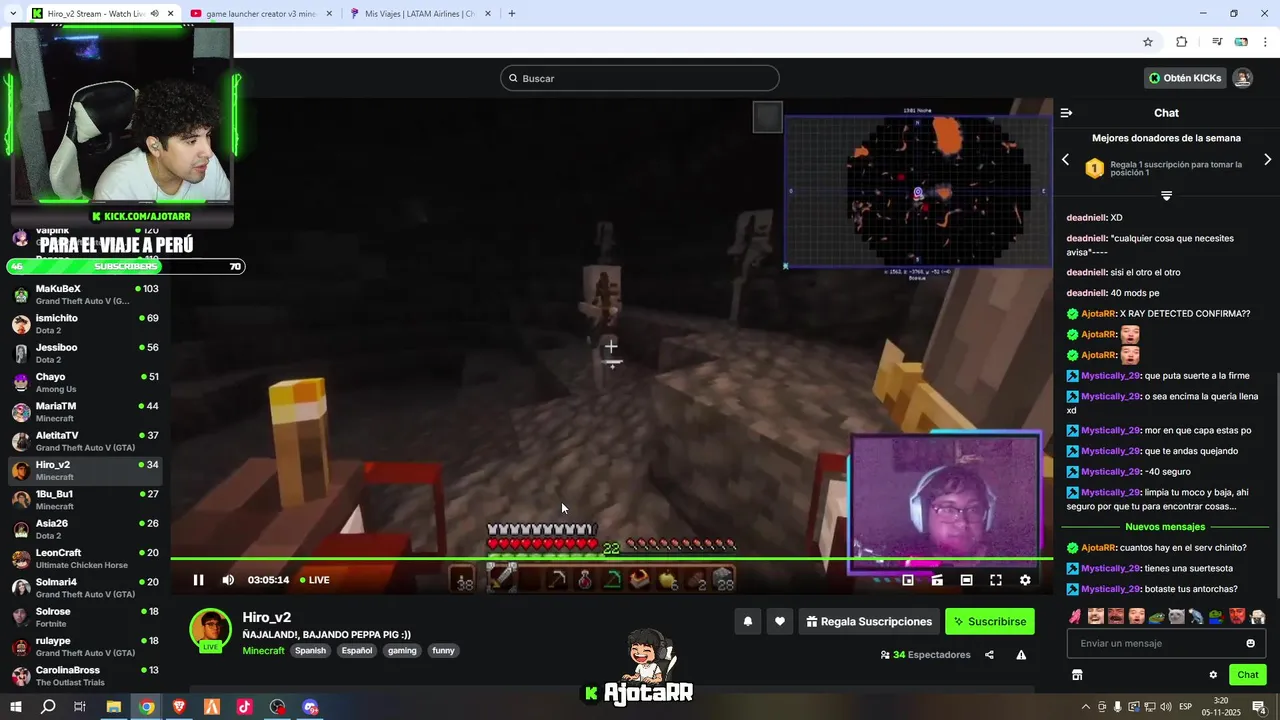The height and width of the screenshot is (720, 1280).
Task: Collapse the chat panel arrow icon
Action: pos(1066,113)
